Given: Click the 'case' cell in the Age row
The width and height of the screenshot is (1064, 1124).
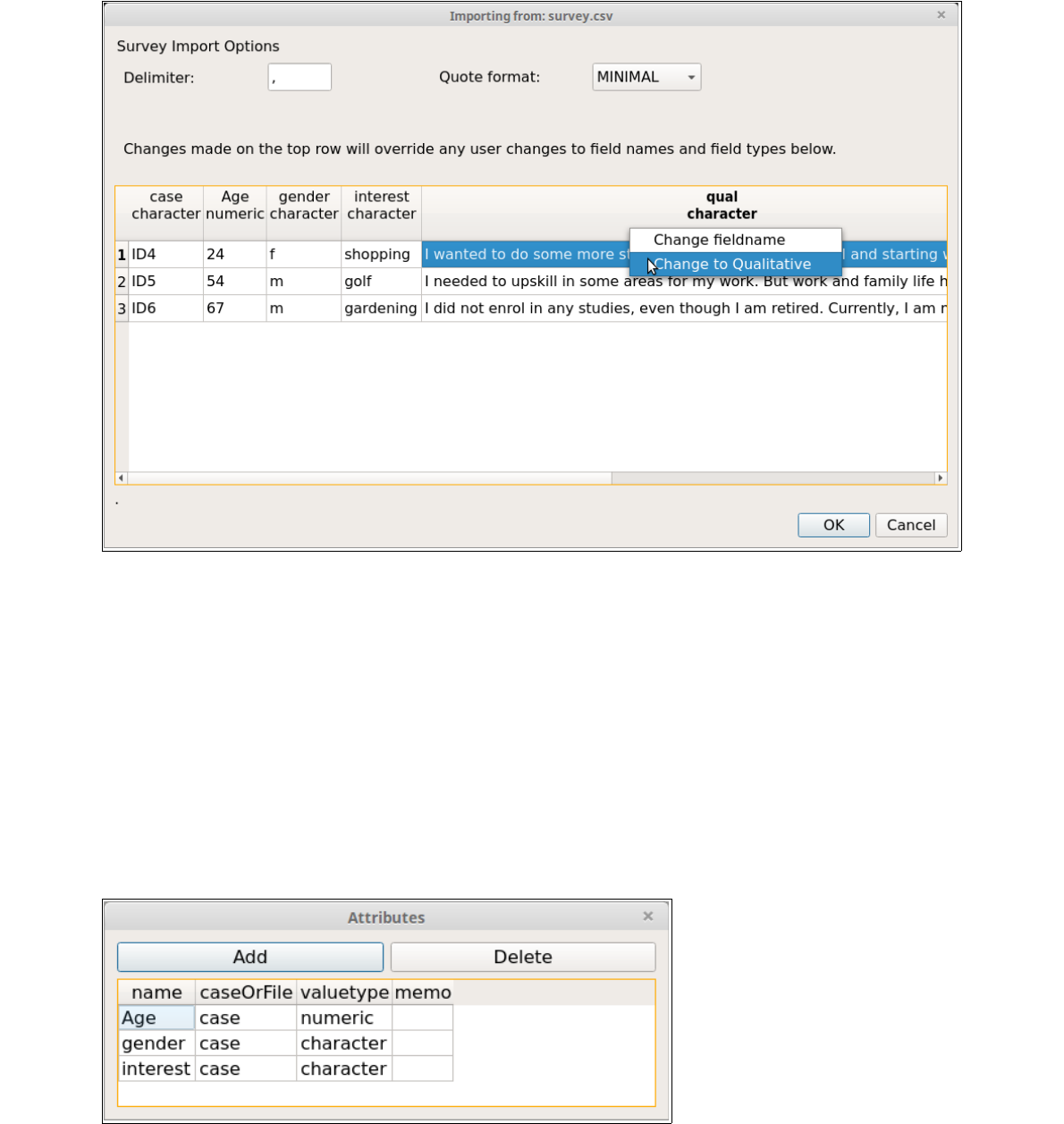Looking at the screenshot, I should point(246,1018).
